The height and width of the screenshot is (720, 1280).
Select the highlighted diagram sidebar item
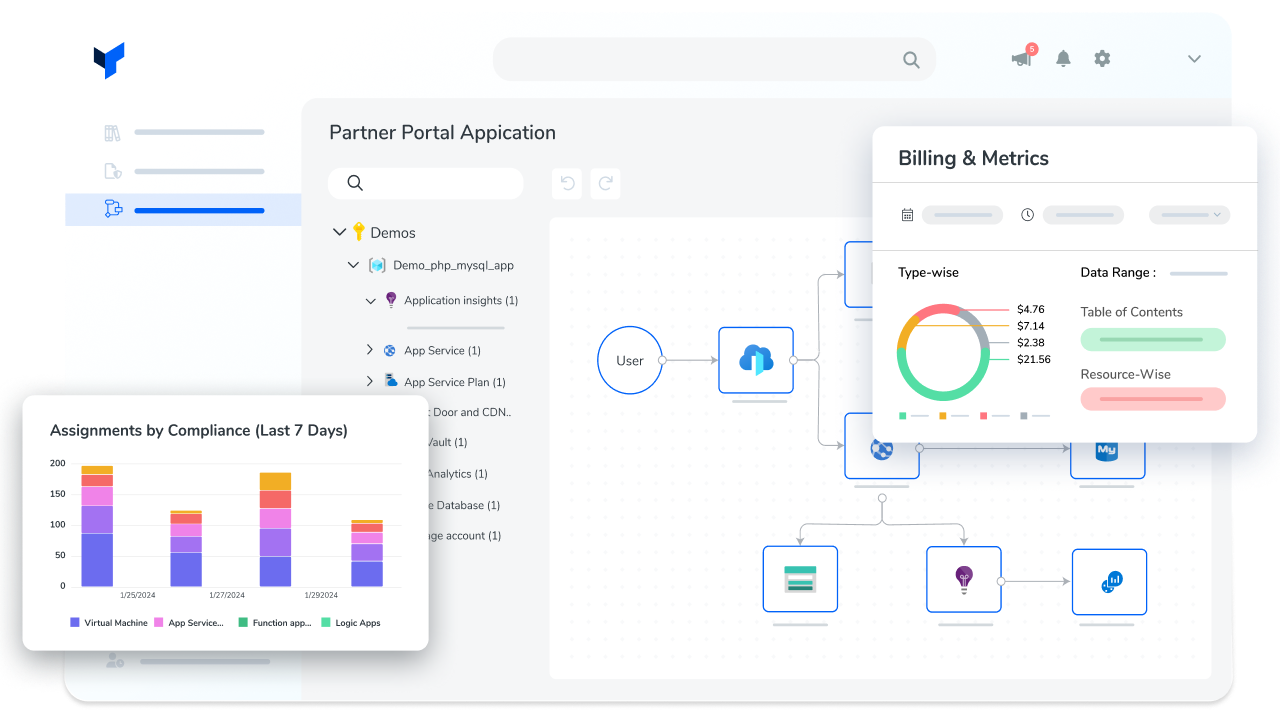[x=183, y=210]
